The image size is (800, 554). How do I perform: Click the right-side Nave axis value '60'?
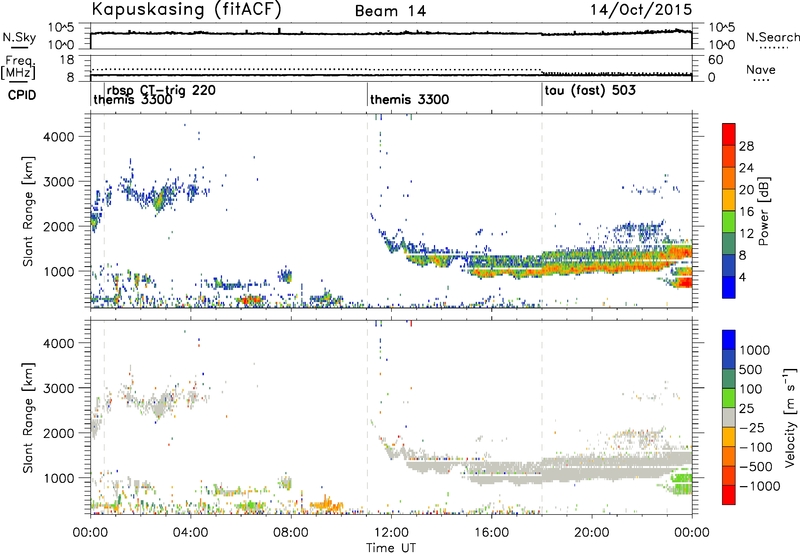click(715, 60)
